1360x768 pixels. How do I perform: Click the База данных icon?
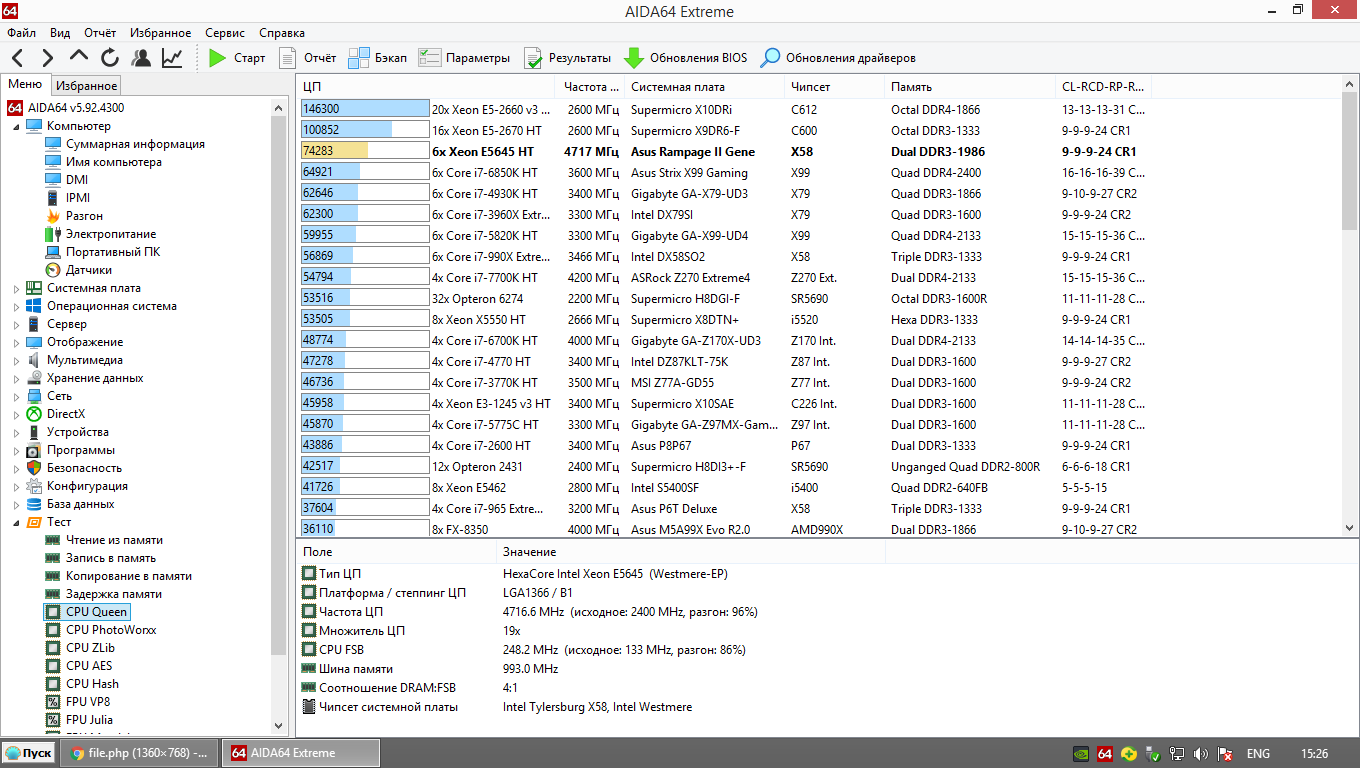[x=33, y=504]
